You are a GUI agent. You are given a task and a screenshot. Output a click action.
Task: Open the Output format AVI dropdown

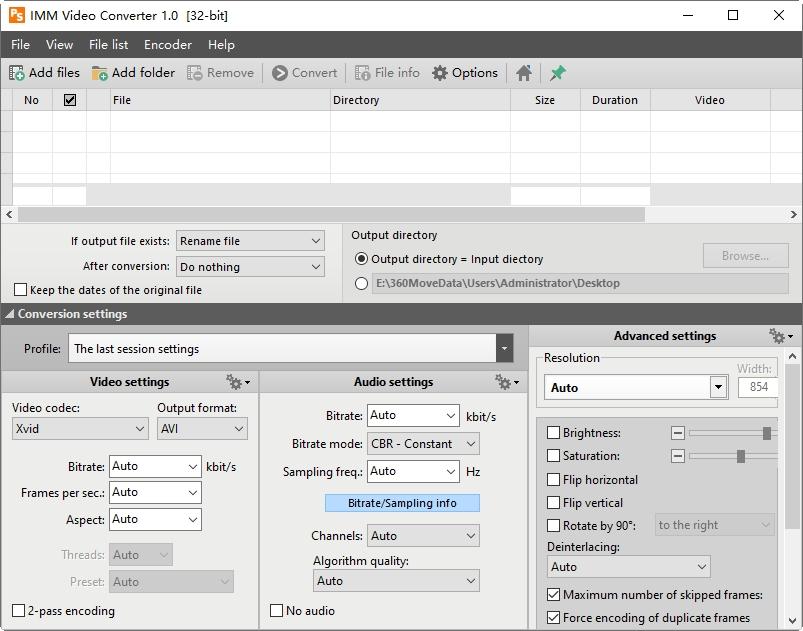[202, 429]
